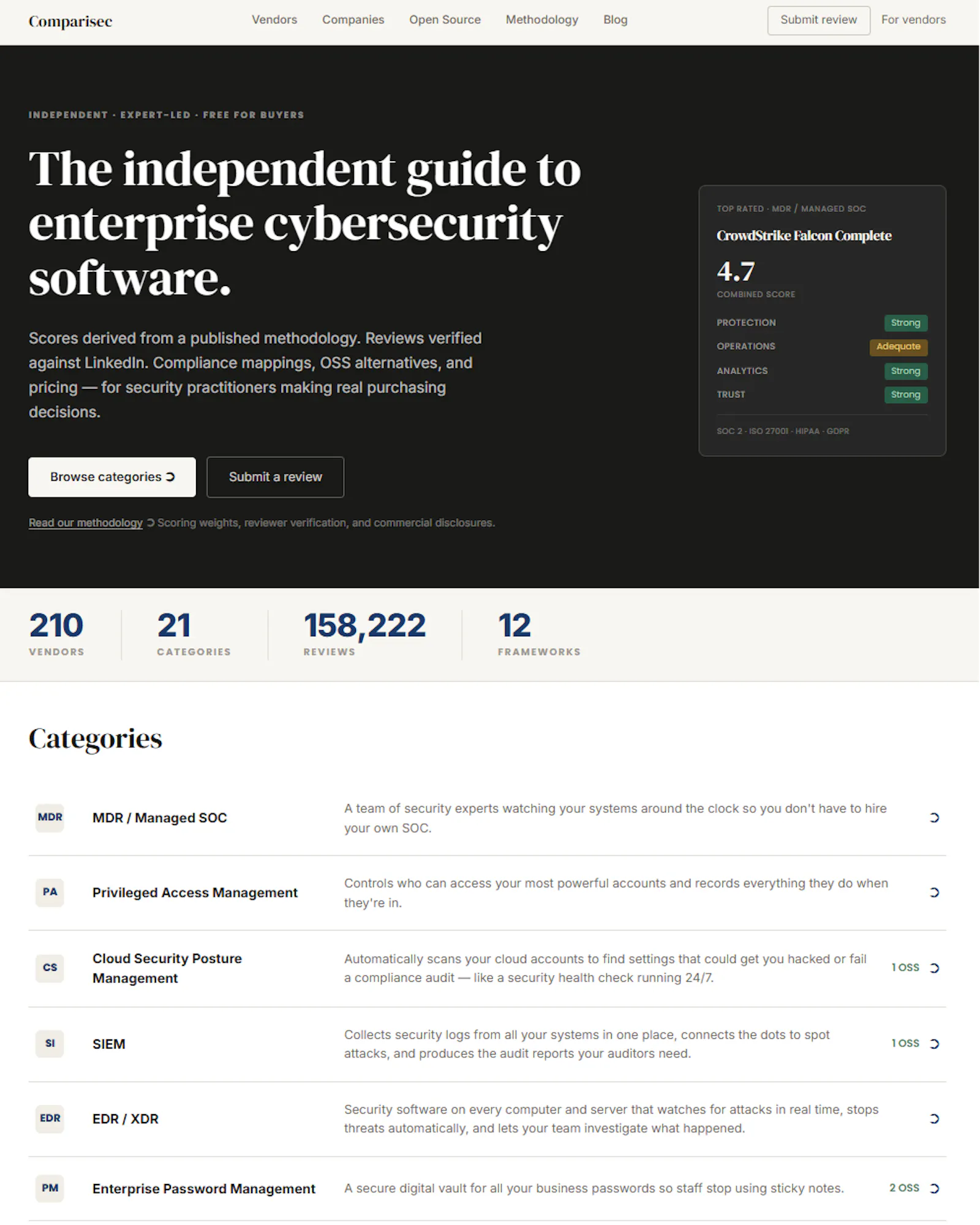
Task: Click Submit a review hero button
Action: point(276,477)
